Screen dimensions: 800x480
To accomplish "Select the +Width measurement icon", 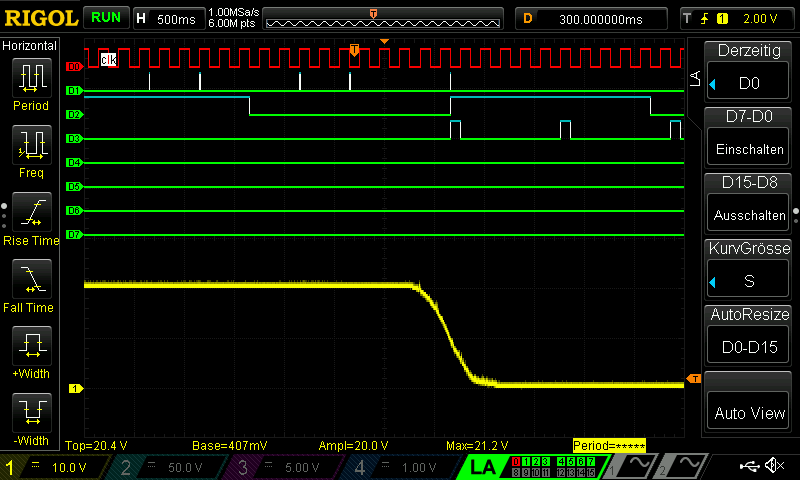I will click(x=30, y=351).
